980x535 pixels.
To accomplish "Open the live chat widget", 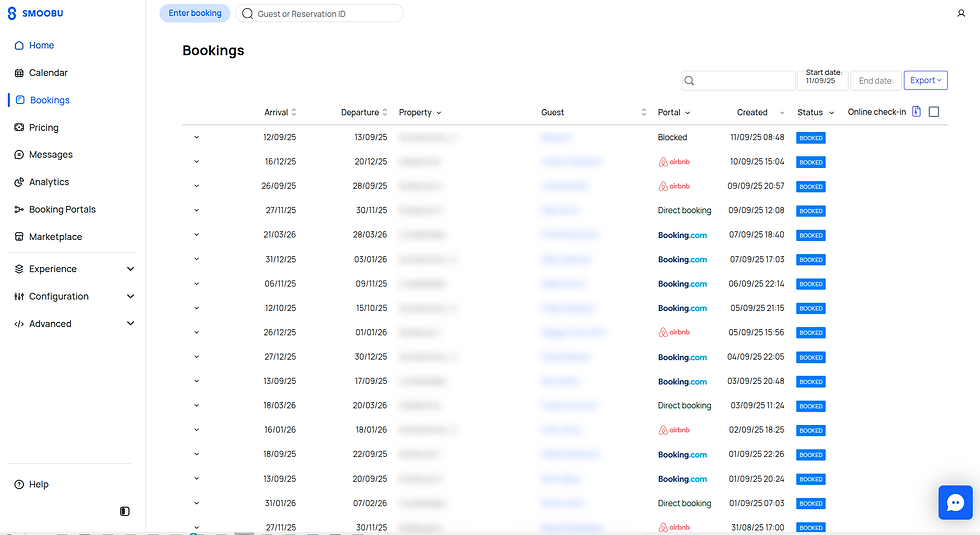I will tap(955, 502).
